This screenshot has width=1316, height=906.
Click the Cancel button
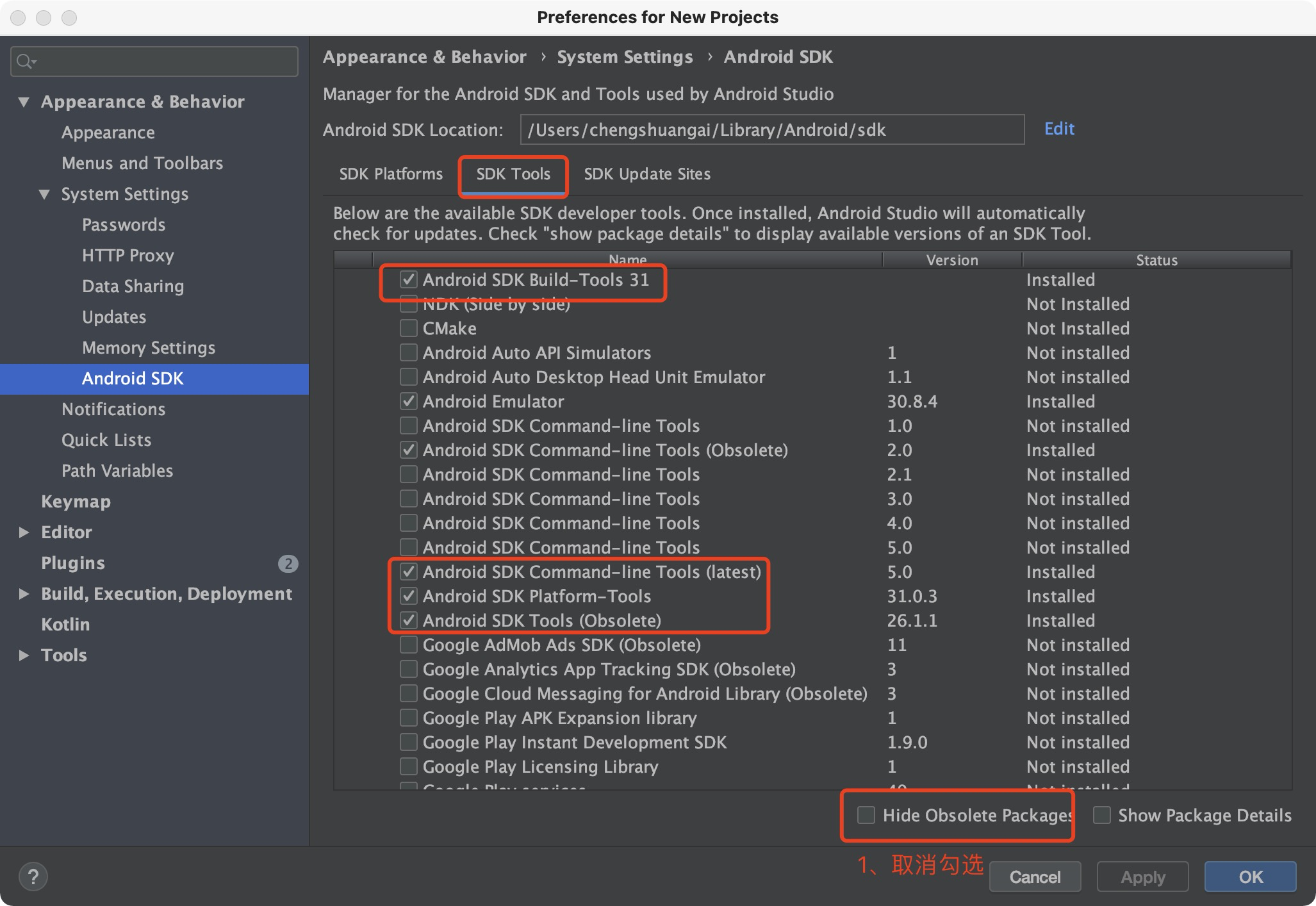click(1035, 877)
